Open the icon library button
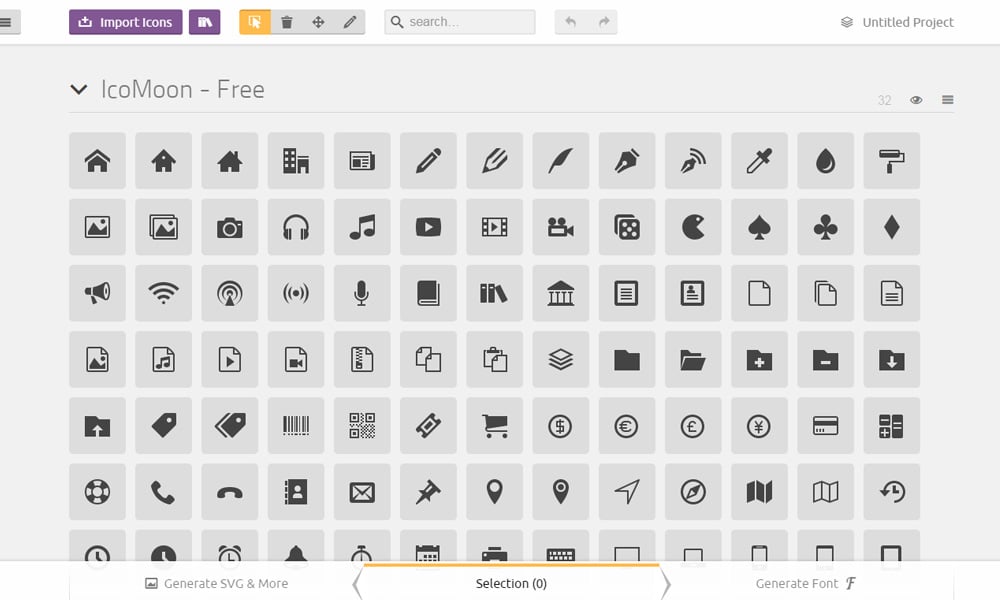Screen dimensions: 1000x600 [205, 22]
